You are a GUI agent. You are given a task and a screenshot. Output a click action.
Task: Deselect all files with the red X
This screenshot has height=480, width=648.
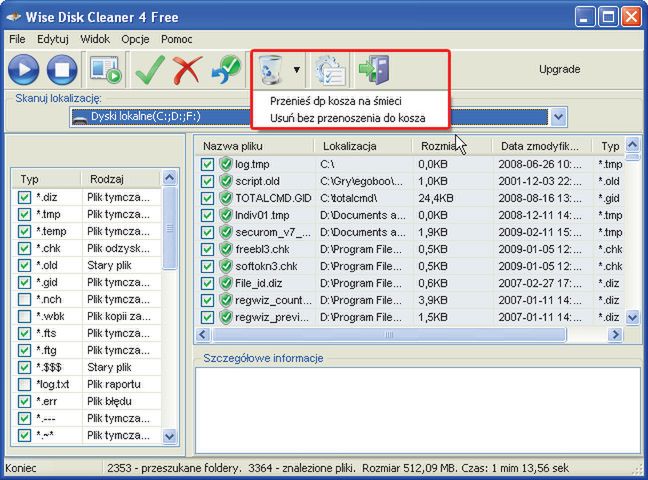[x=187, y=69]
